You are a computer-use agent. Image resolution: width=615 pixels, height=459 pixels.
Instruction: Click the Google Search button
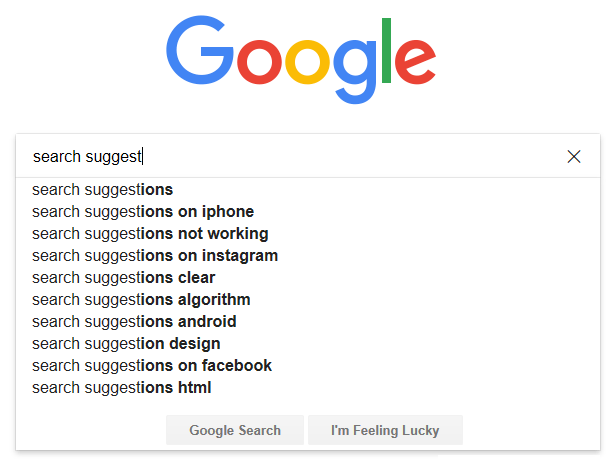tap(235, 430)
